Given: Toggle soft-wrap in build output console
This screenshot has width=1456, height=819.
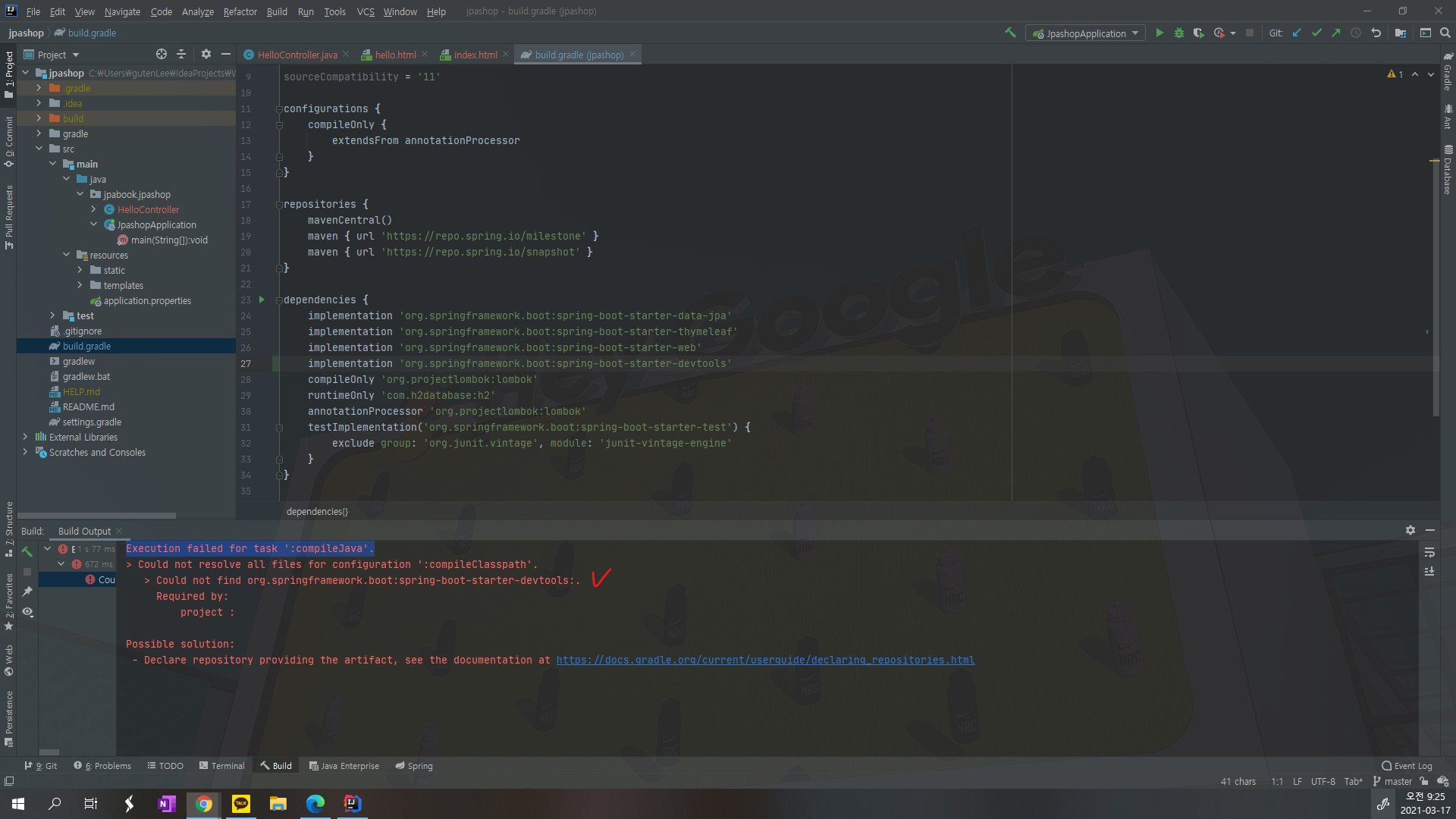Looking at the screenshot, I should 1429,552.
